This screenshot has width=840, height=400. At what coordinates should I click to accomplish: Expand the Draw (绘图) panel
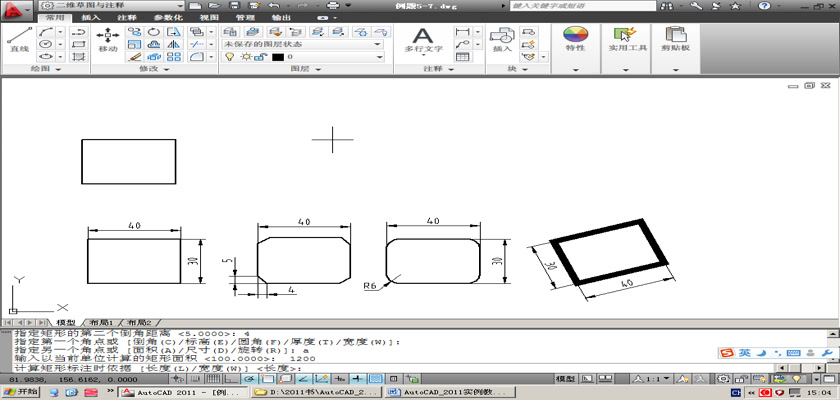pyautogui.click(x=46, y=69)
